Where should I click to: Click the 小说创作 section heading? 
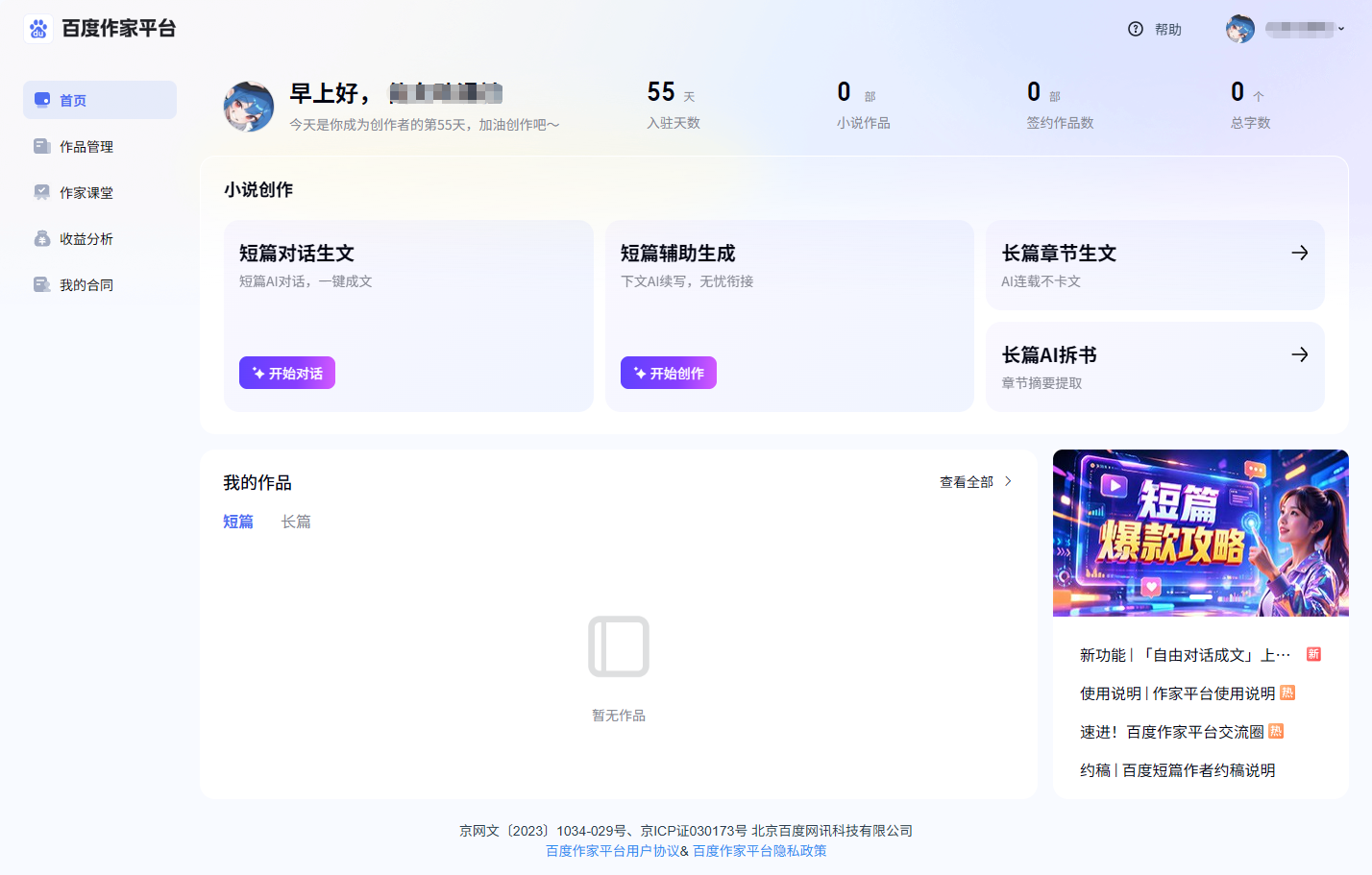(x=258, y=190)
